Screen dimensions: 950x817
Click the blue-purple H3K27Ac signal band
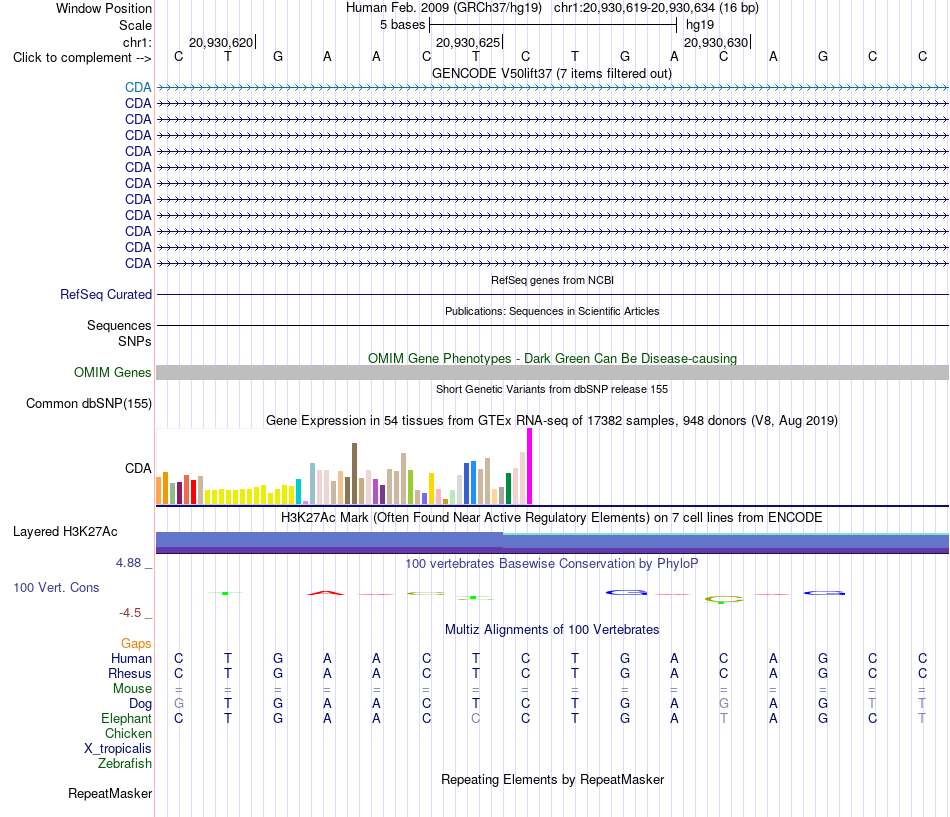(552, 542)
